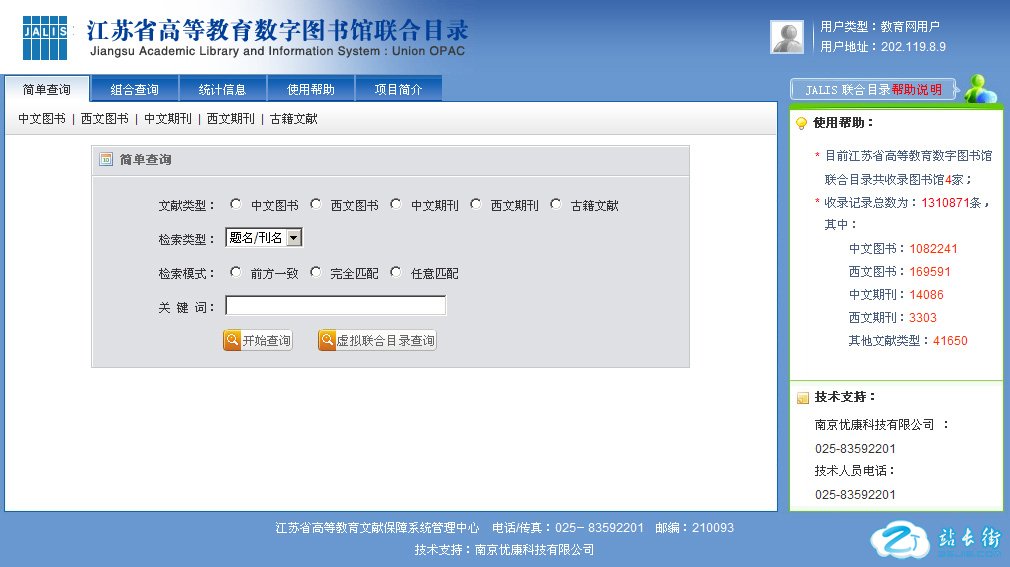This screenshot has height=567, width=1010.
Task: Click the user avatar icon
Action: pos(787,37)
